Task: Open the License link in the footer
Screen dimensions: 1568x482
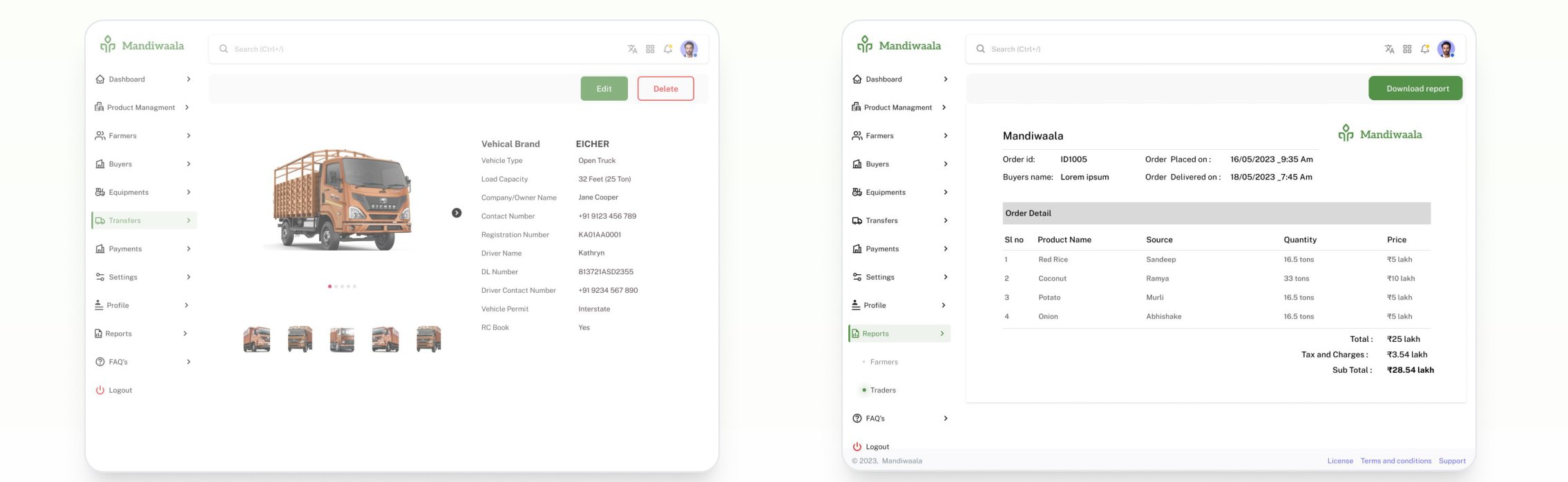Action: [1340, 461]
